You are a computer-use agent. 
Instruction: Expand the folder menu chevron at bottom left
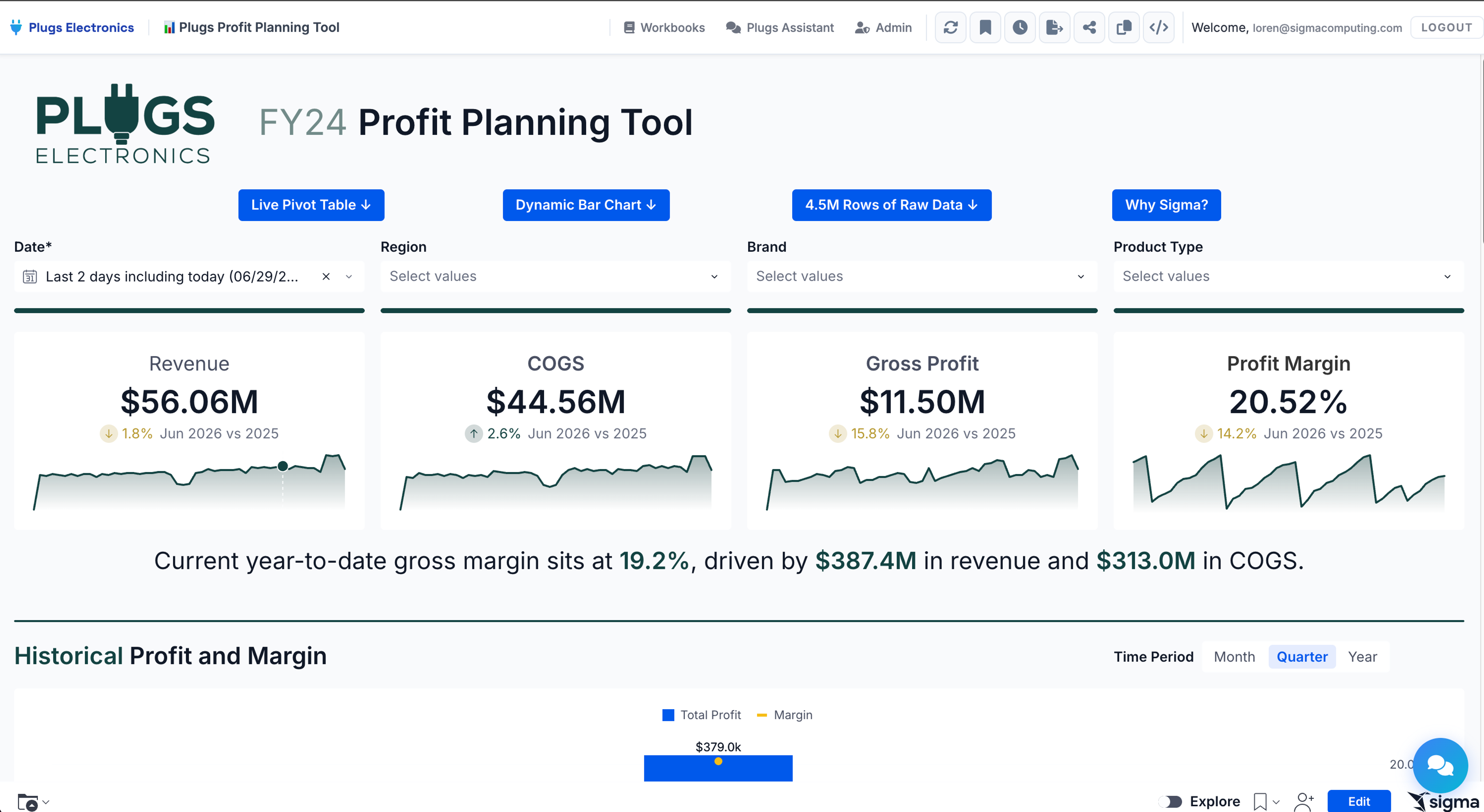[46, 802]
